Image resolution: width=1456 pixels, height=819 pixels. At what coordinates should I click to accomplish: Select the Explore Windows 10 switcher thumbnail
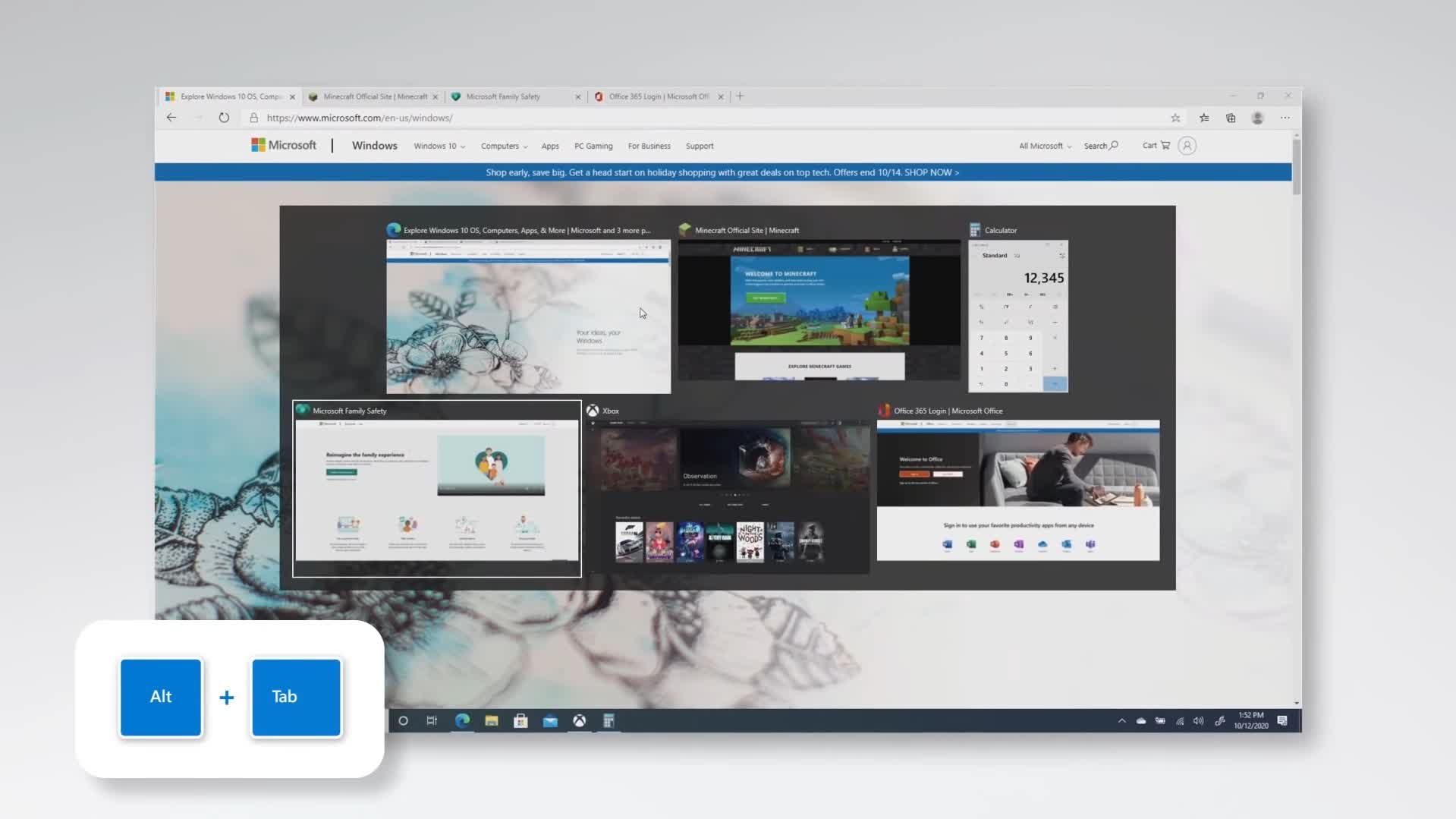tap(528, 316)
